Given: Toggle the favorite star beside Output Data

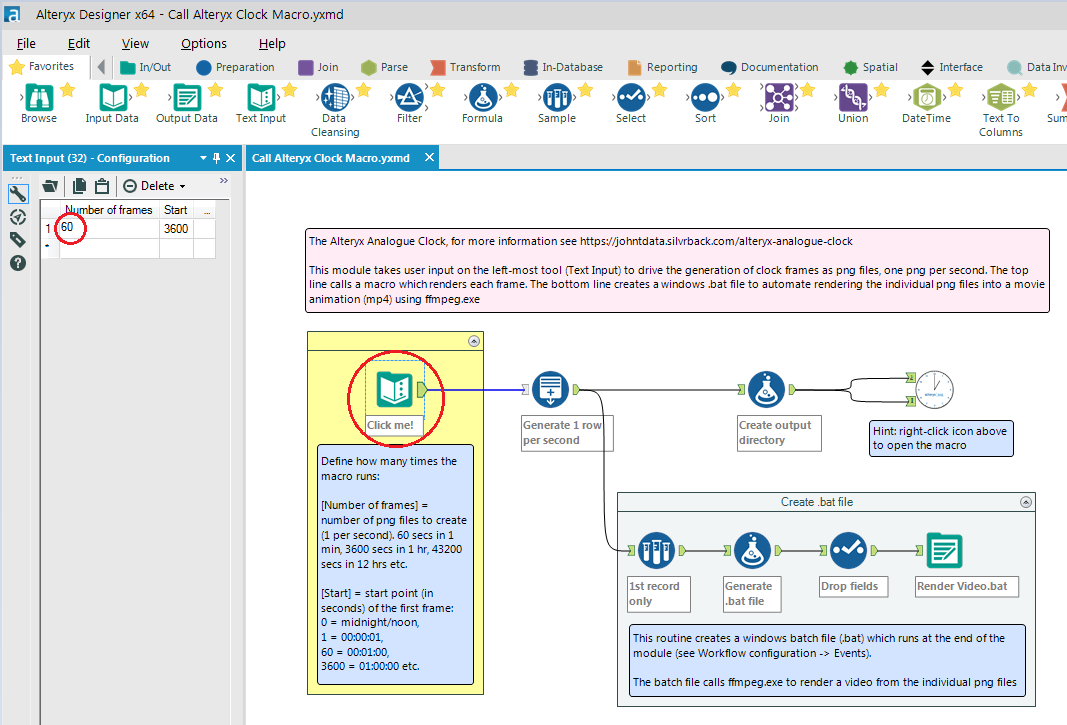Looking at the screenshot, I should coord(216,89).
